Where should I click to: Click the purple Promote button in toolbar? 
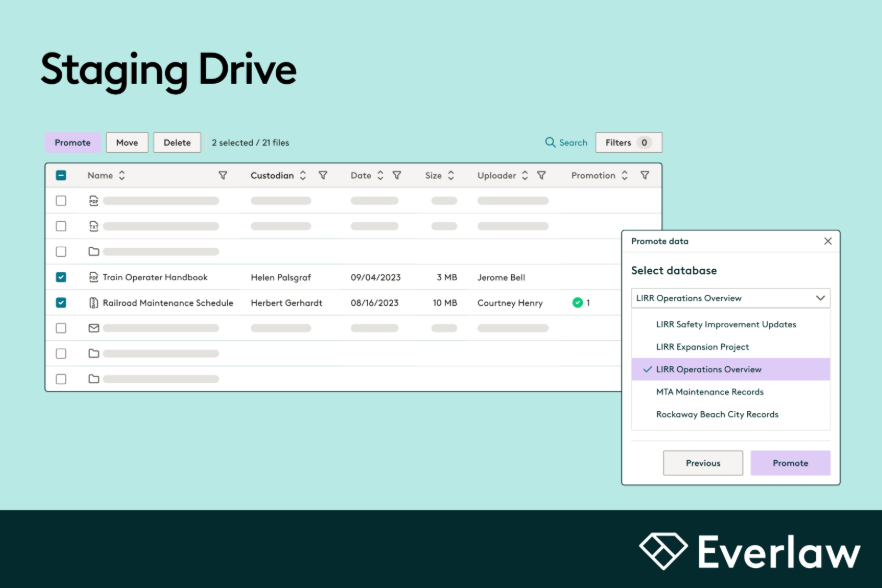click(73, 142)
